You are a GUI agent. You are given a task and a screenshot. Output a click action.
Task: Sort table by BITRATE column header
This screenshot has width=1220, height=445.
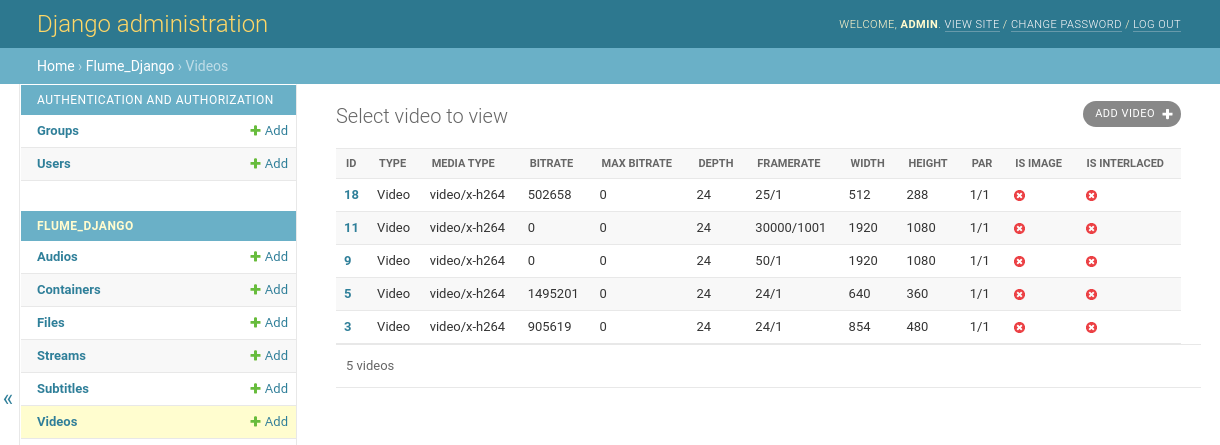551,163
